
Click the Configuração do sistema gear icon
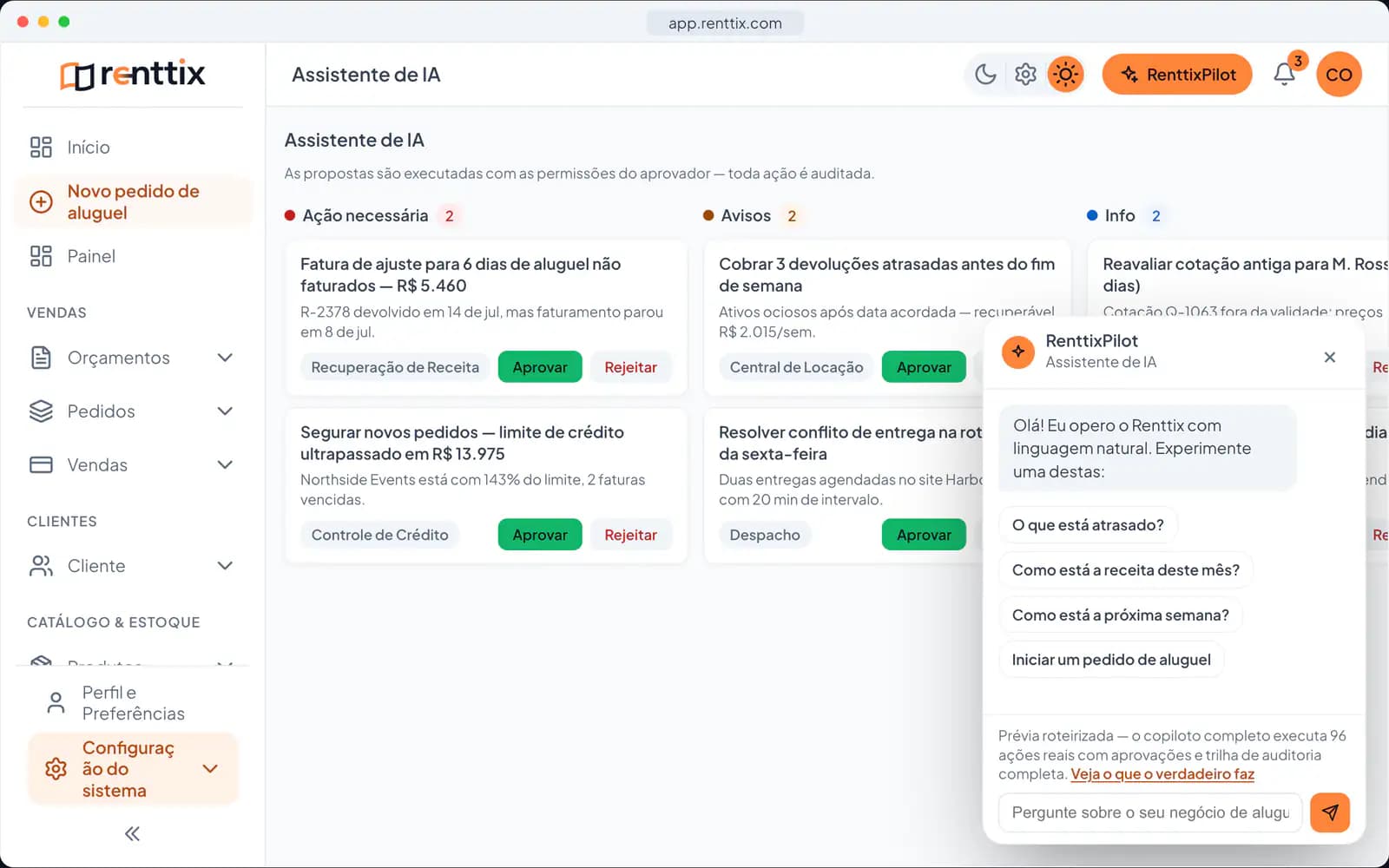tap(56, 769)
